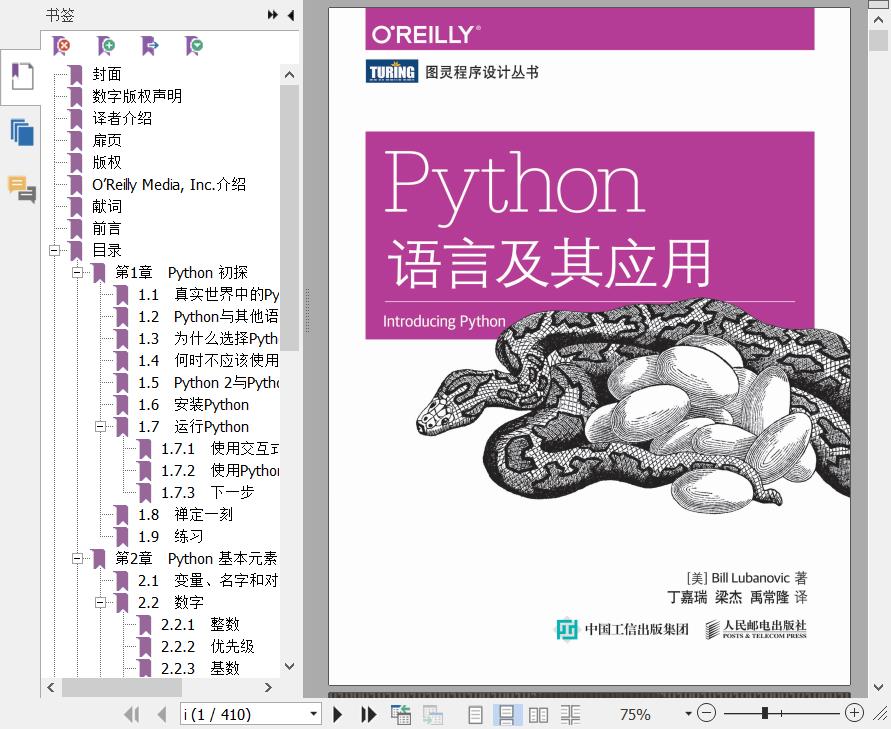
Task: Jump to 1.9 练习 bookmark
Action: pyautogui.click(x=170, y=537)
